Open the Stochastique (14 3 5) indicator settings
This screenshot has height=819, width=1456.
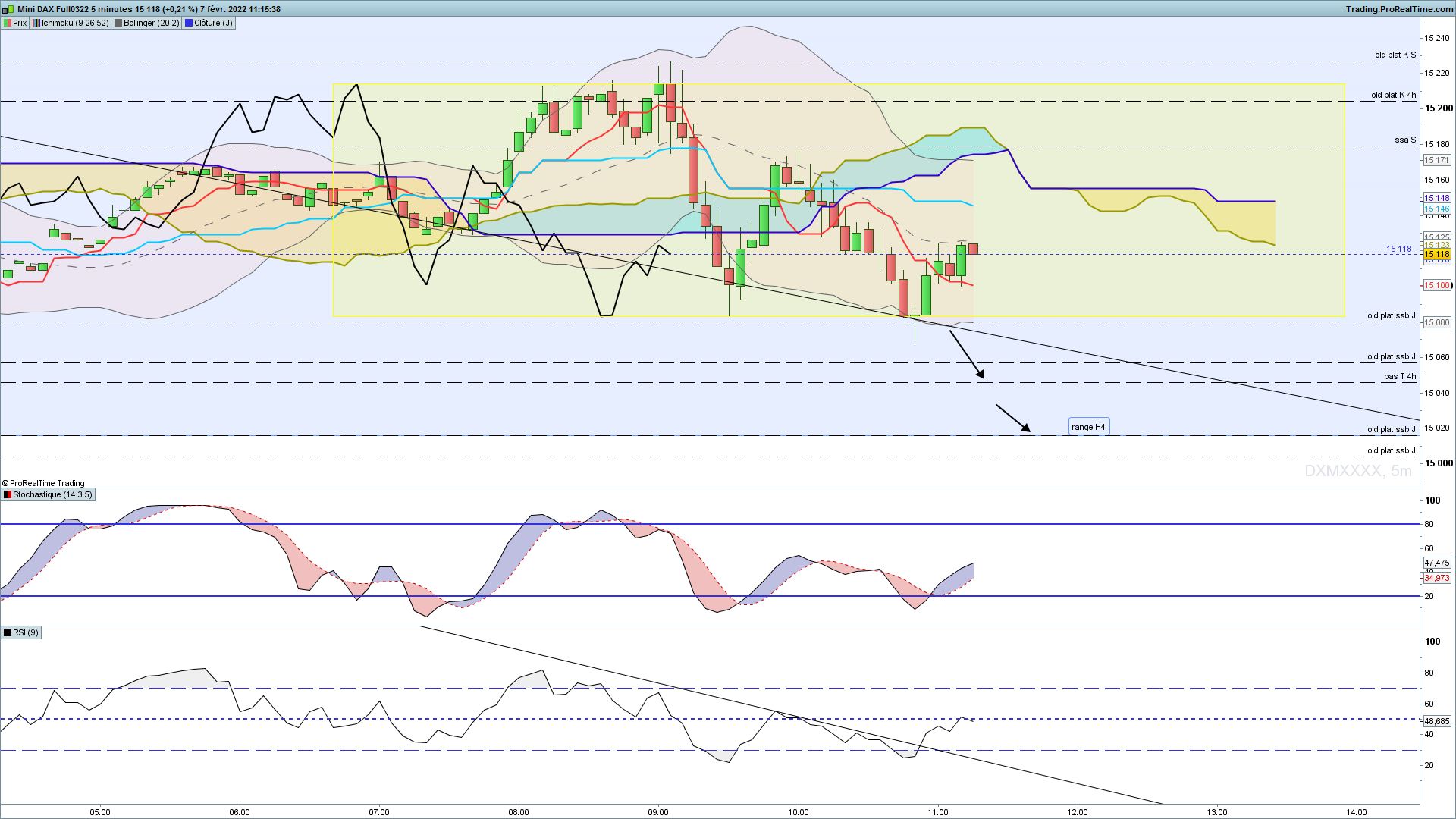click(49, 494)
